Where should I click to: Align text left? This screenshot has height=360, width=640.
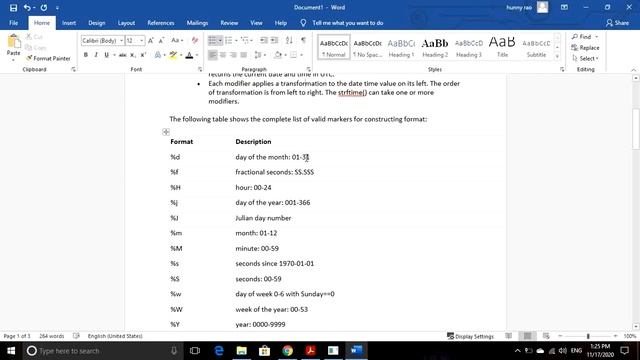(213, 55)
